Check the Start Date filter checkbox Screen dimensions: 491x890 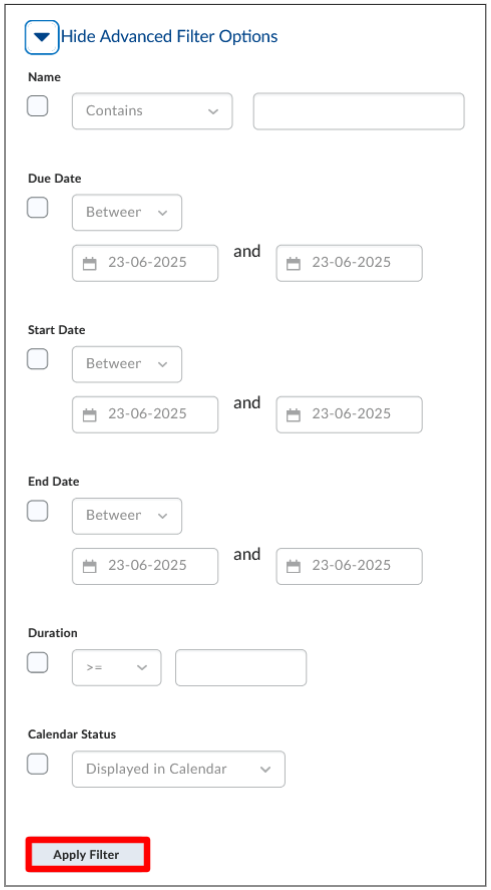pos(37,359)
